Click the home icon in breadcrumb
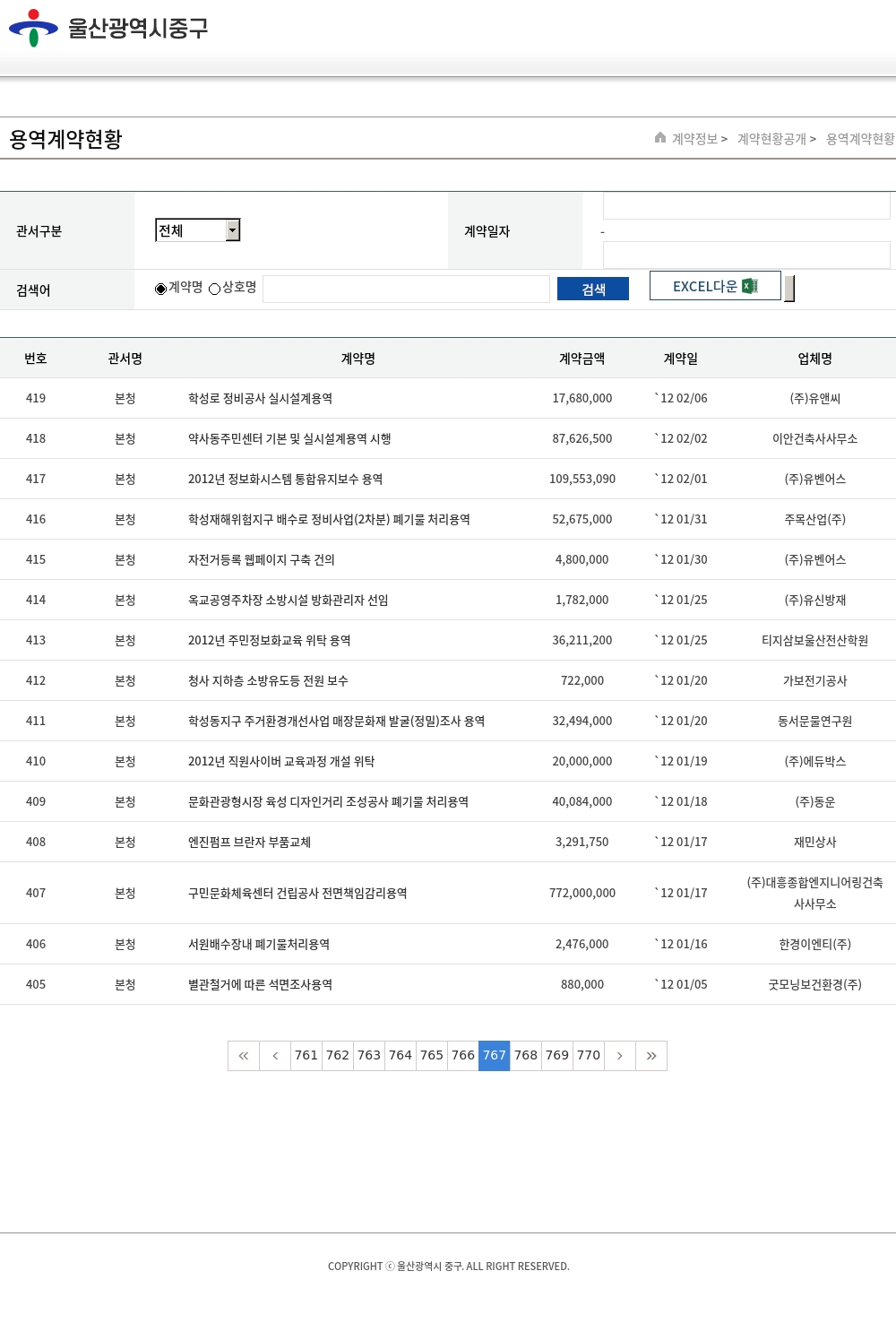 click(x=660, y=138)
